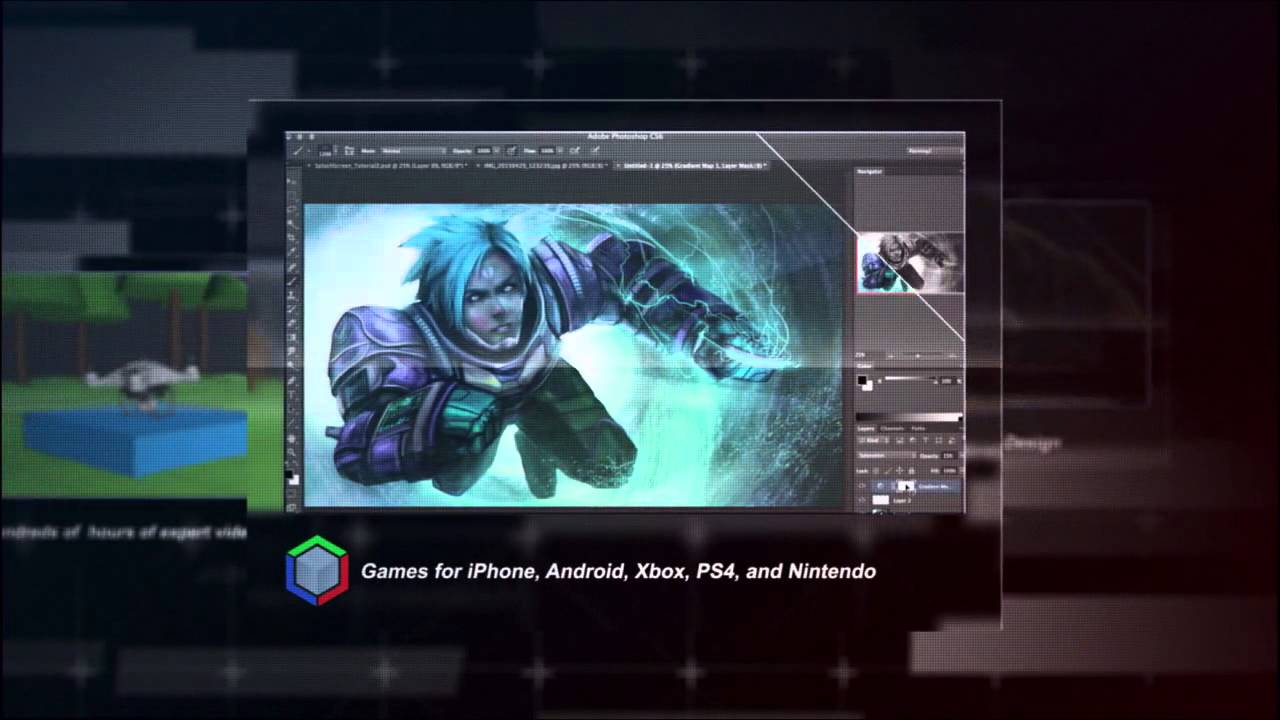Viewport: 1280px width, 720px height.
Task: Hide Layer 2 visibility eye
Action: click(862, 500)
